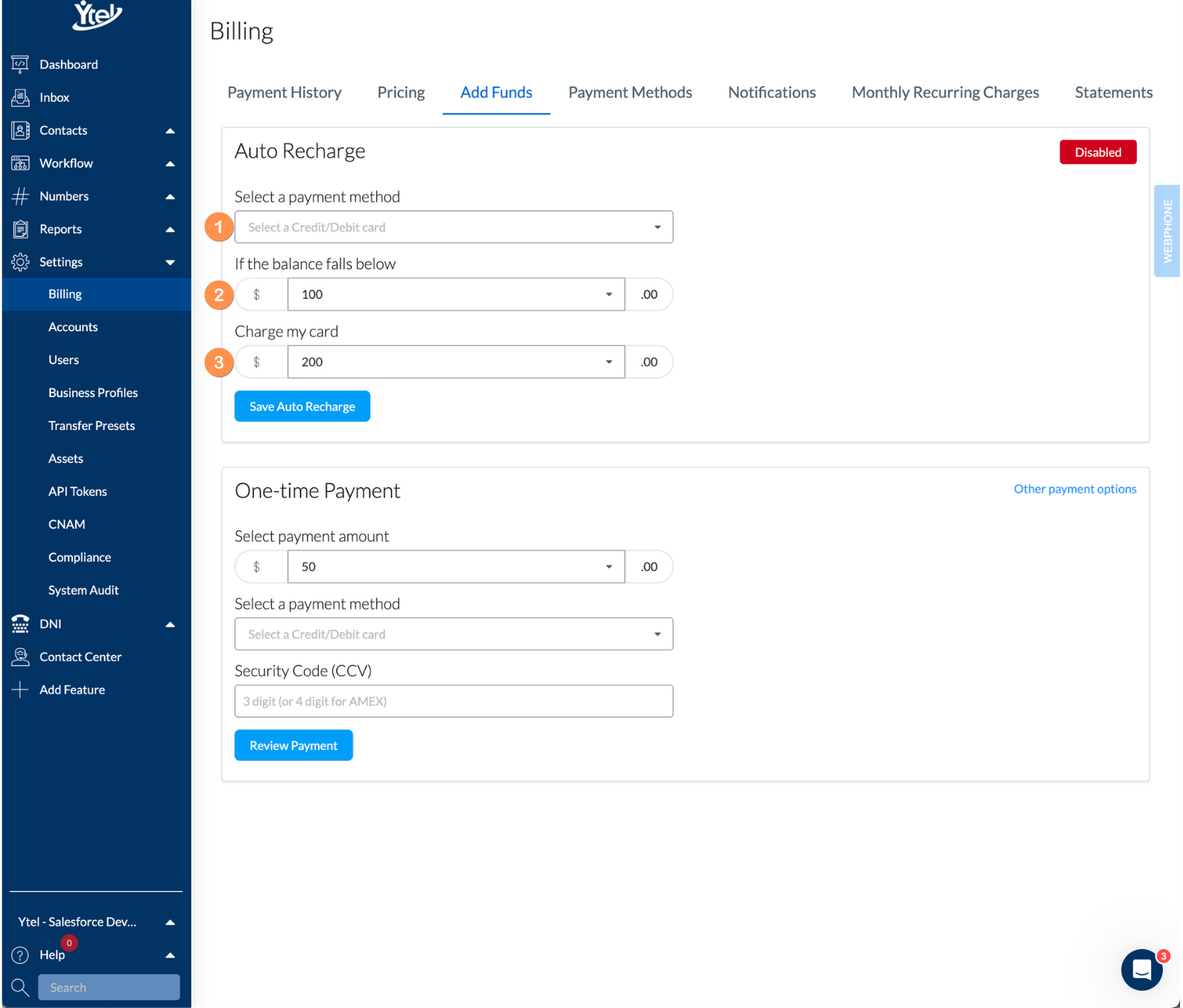Open Compliance settings page

(80, 557)
